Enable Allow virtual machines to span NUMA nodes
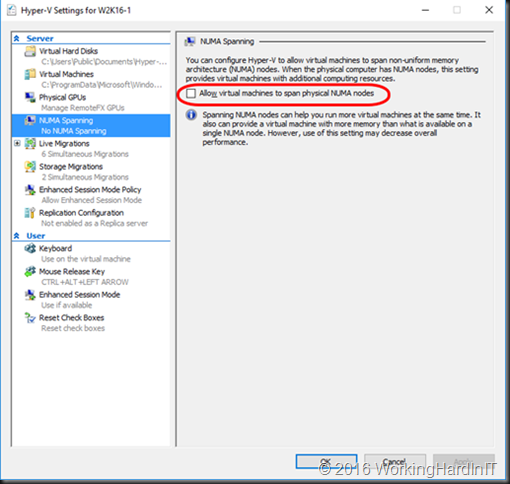Viewport: 510px width, 484px height. [191, 93]
